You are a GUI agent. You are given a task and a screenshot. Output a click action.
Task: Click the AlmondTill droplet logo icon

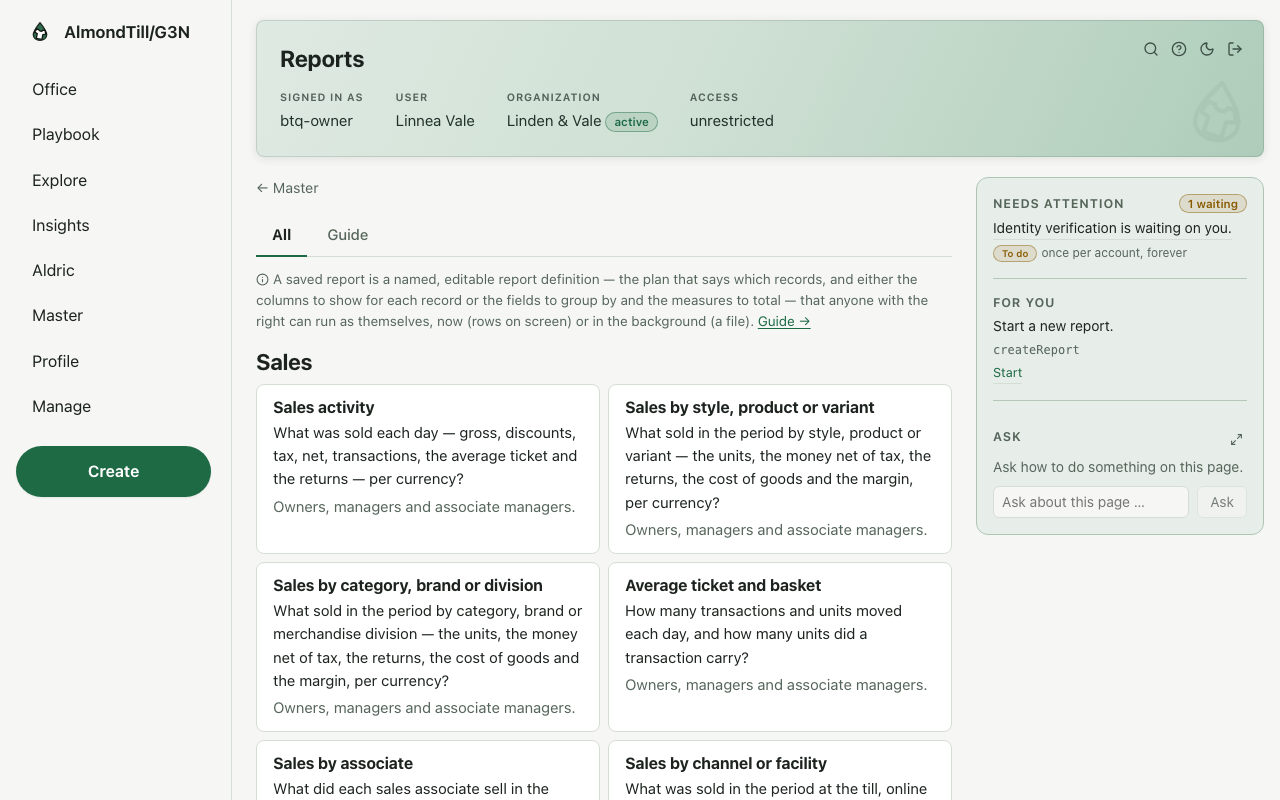(40, 32)
